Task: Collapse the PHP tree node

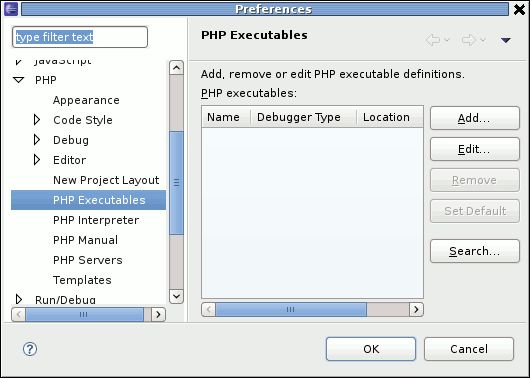Action: [19, 80]
